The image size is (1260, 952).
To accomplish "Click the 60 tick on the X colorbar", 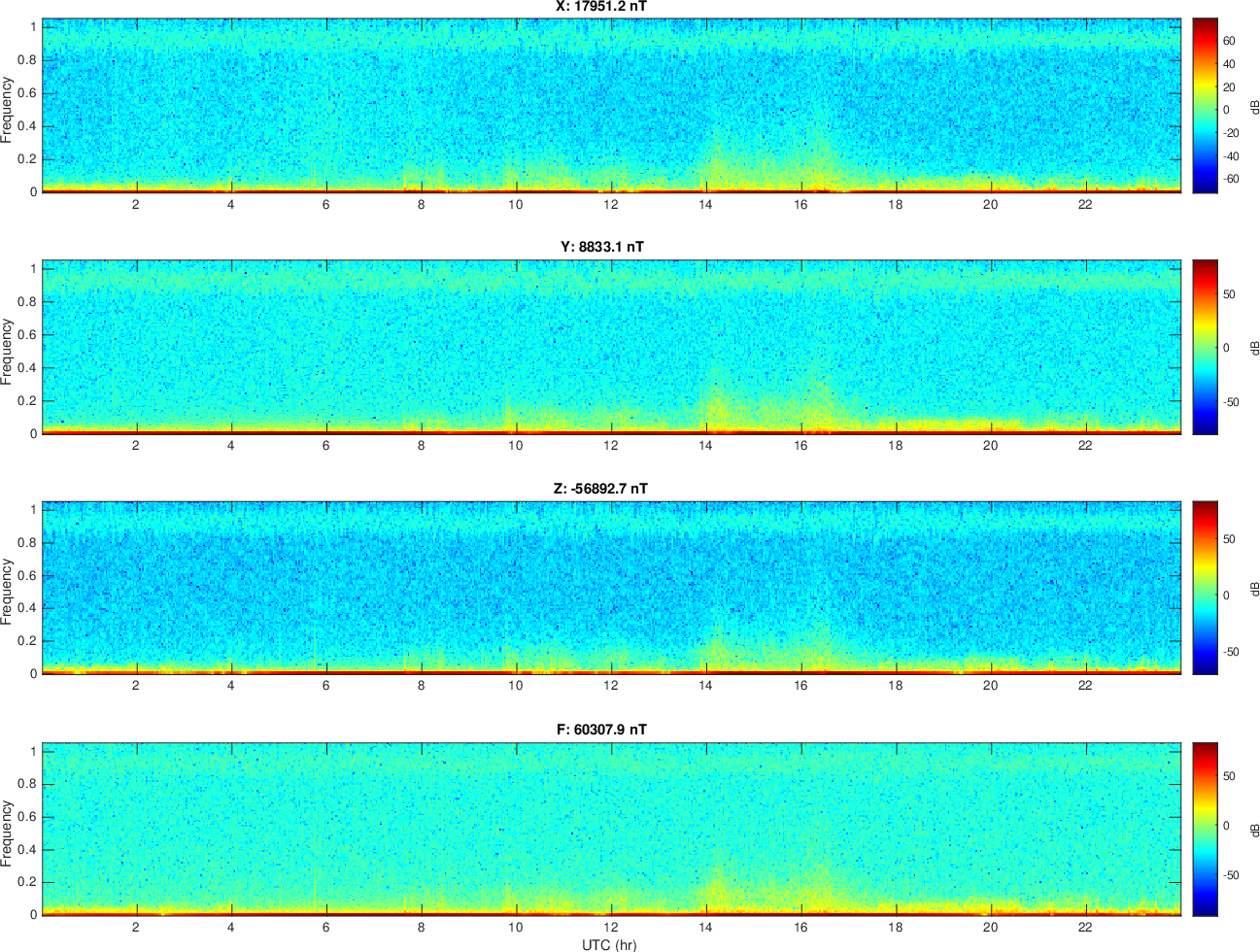I will (x=1229, y=41).
